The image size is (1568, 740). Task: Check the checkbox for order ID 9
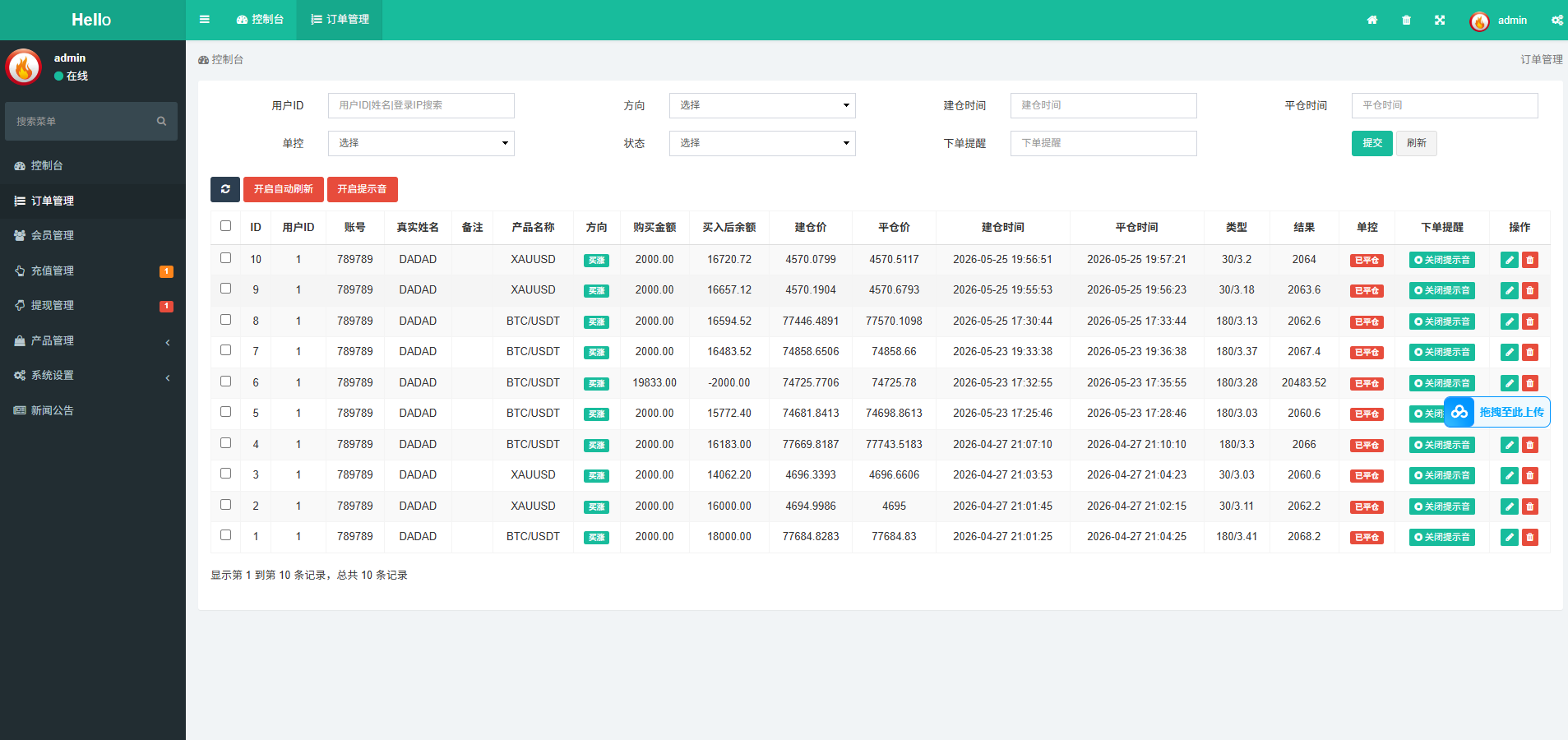click(225, 289)
